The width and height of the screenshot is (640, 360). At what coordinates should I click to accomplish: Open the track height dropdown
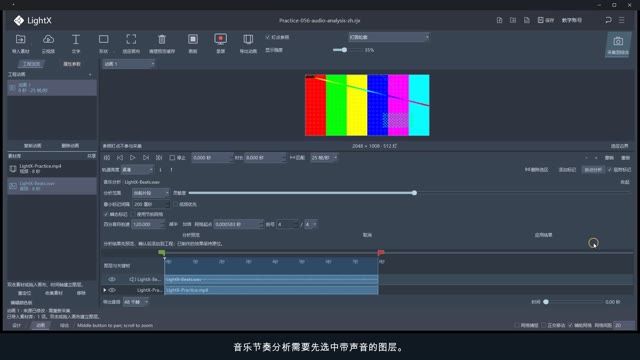pyautogui.click(x=137, y=170)
